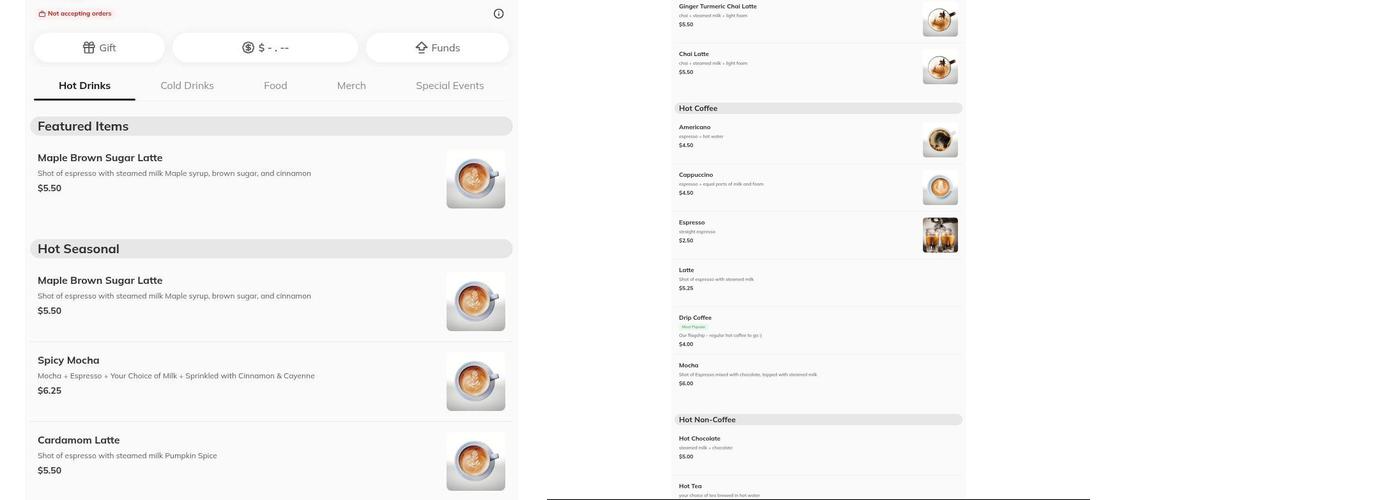
Task: Click the Not accepting orders bag icon
Action: coord(42,14)
